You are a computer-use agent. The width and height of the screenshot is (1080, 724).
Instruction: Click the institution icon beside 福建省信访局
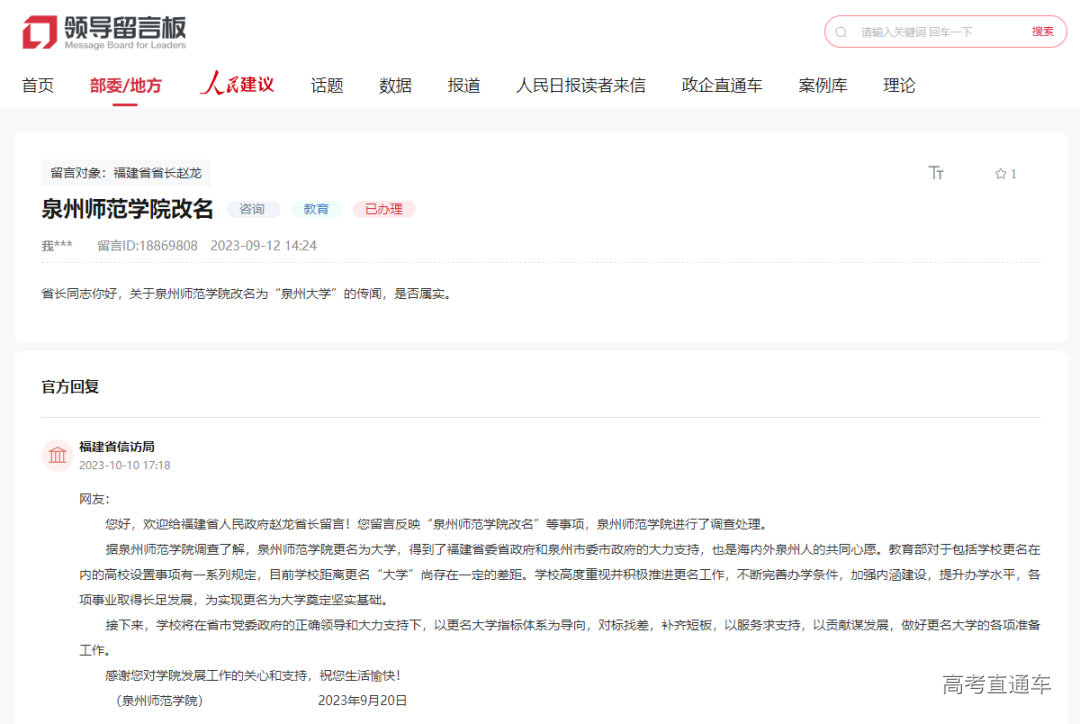pyautogui.click(x=57, y=455)
